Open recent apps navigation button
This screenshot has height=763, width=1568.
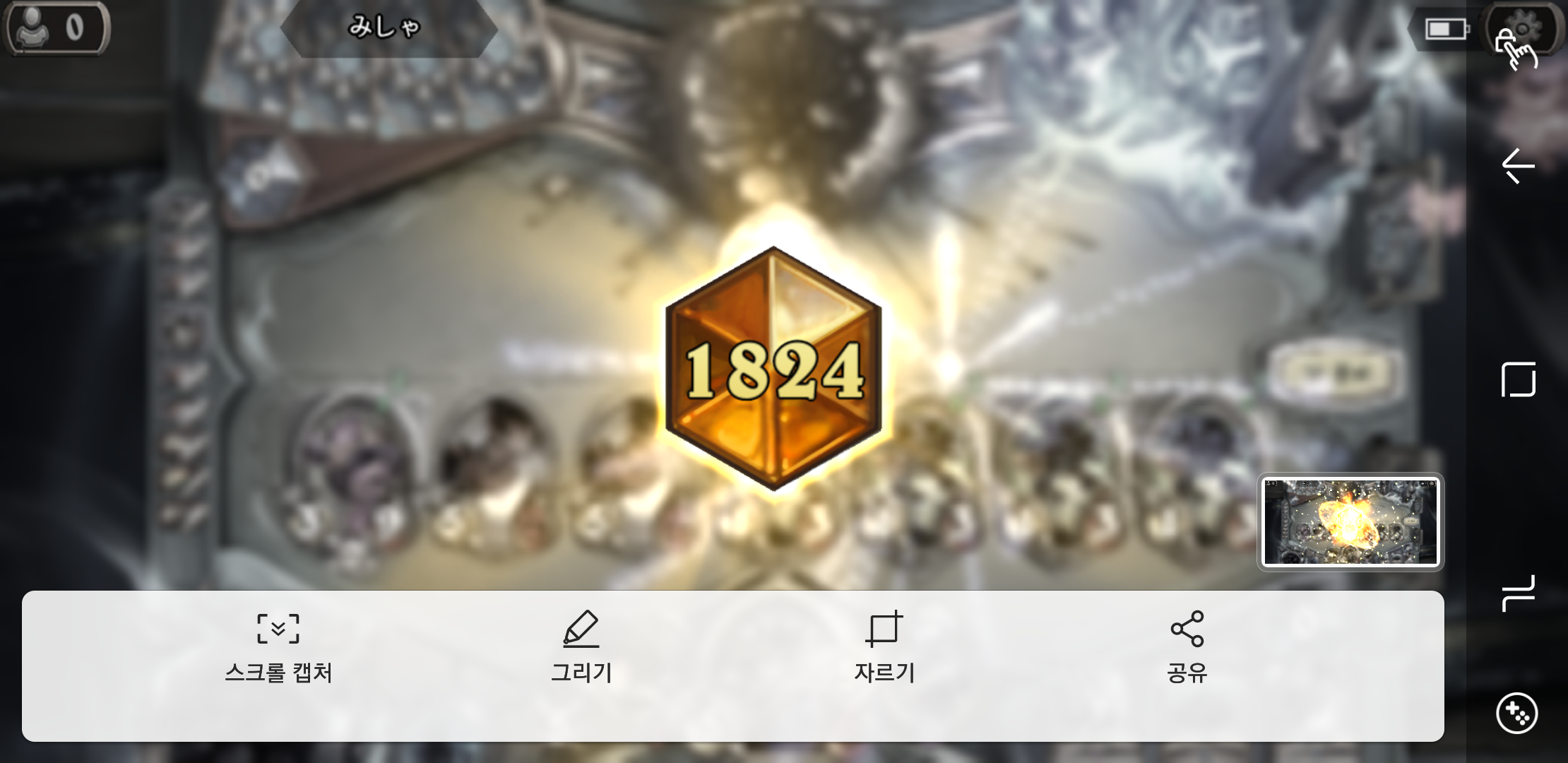[x=1519, y=593]
